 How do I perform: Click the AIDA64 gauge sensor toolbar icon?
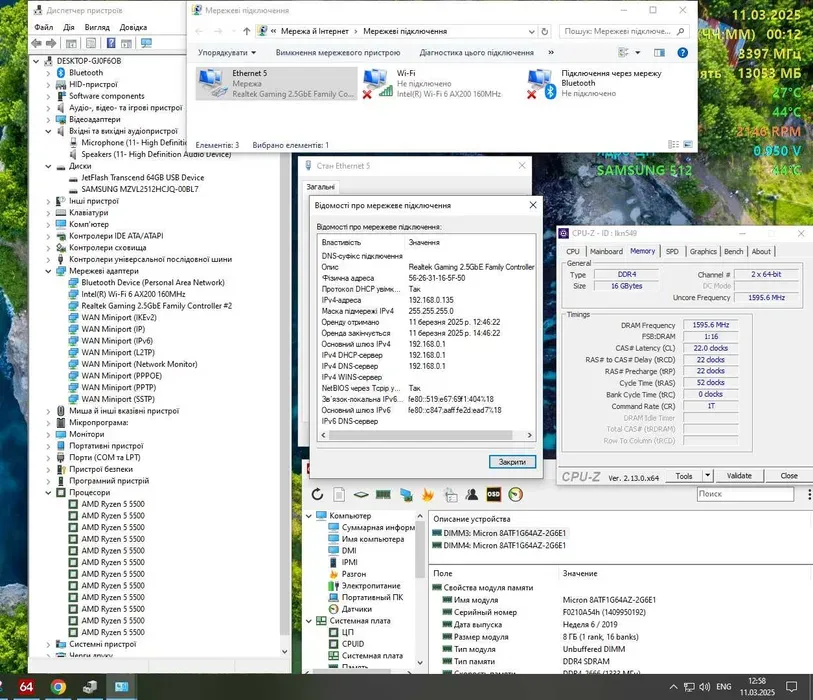click(x=515, y=495)
